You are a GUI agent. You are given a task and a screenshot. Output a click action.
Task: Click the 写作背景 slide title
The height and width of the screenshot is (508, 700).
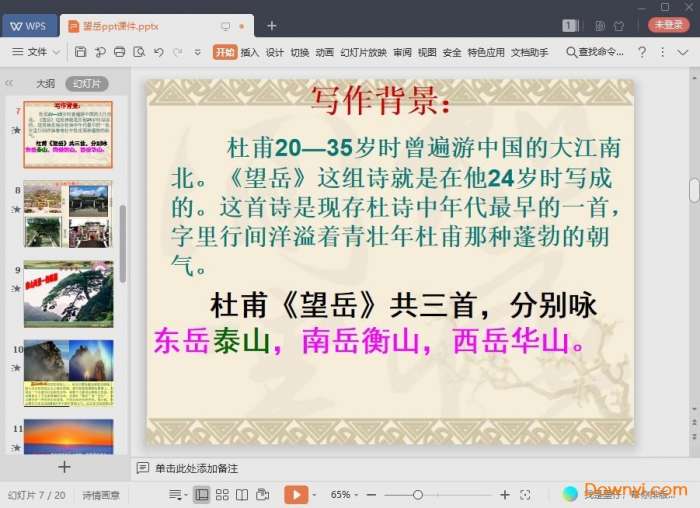[380, 100]
